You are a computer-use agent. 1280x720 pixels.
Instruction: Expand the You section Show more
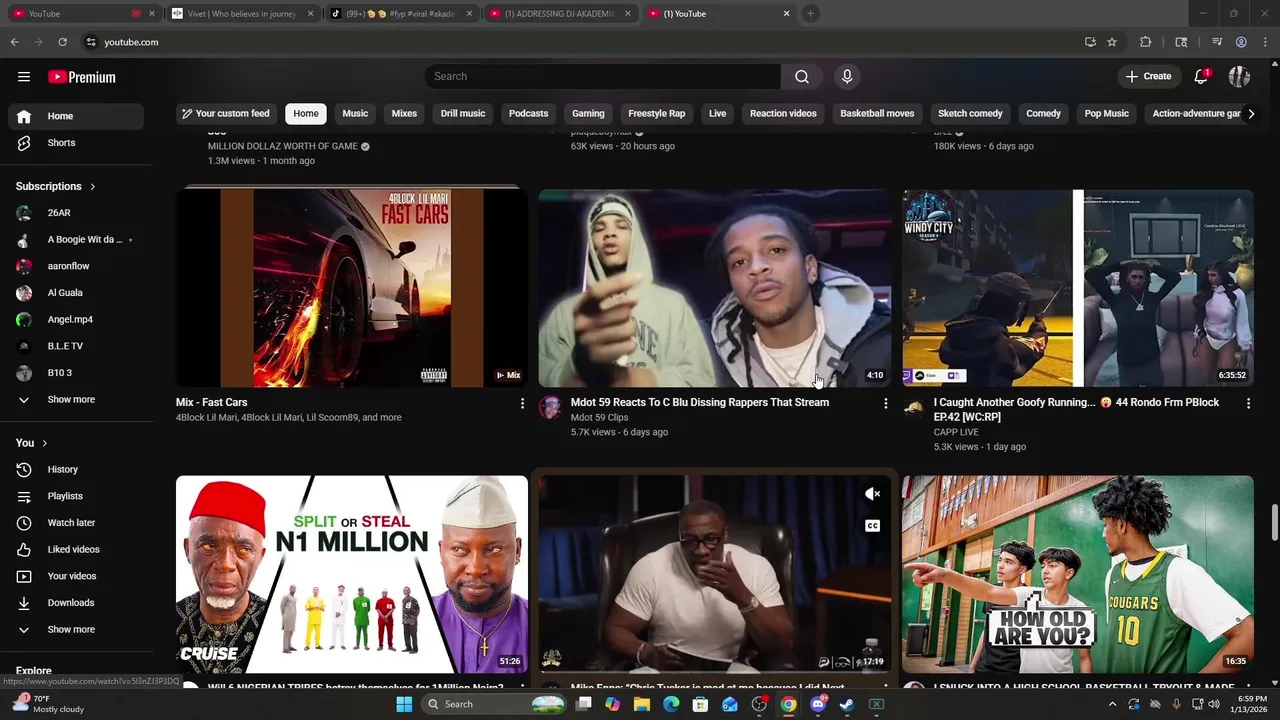click(76, 629)
